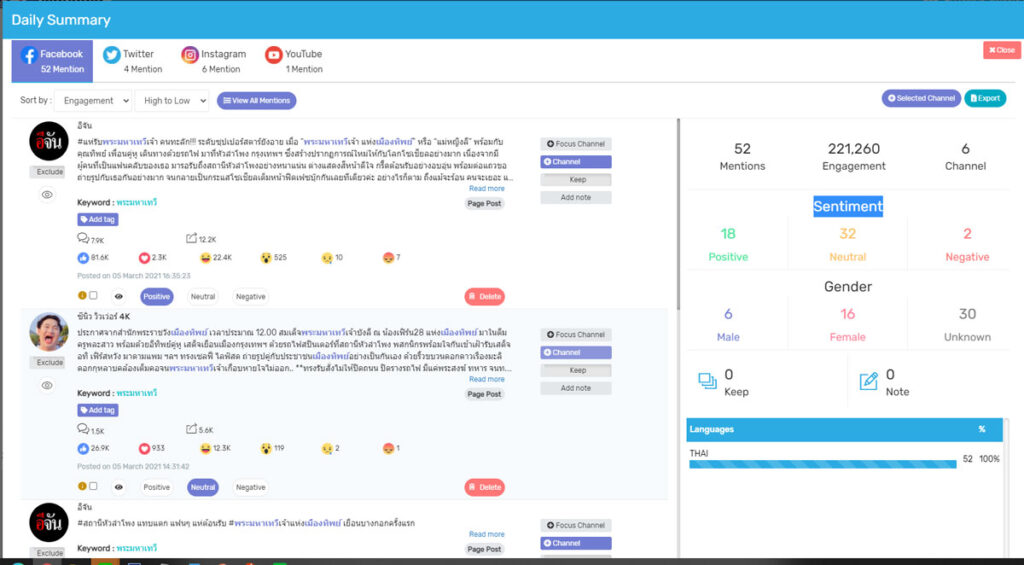Click haha reaction icon with 12.3K
Image resolution: width=1024 pixels, height=565 pixels.
[x=206, y=449]
